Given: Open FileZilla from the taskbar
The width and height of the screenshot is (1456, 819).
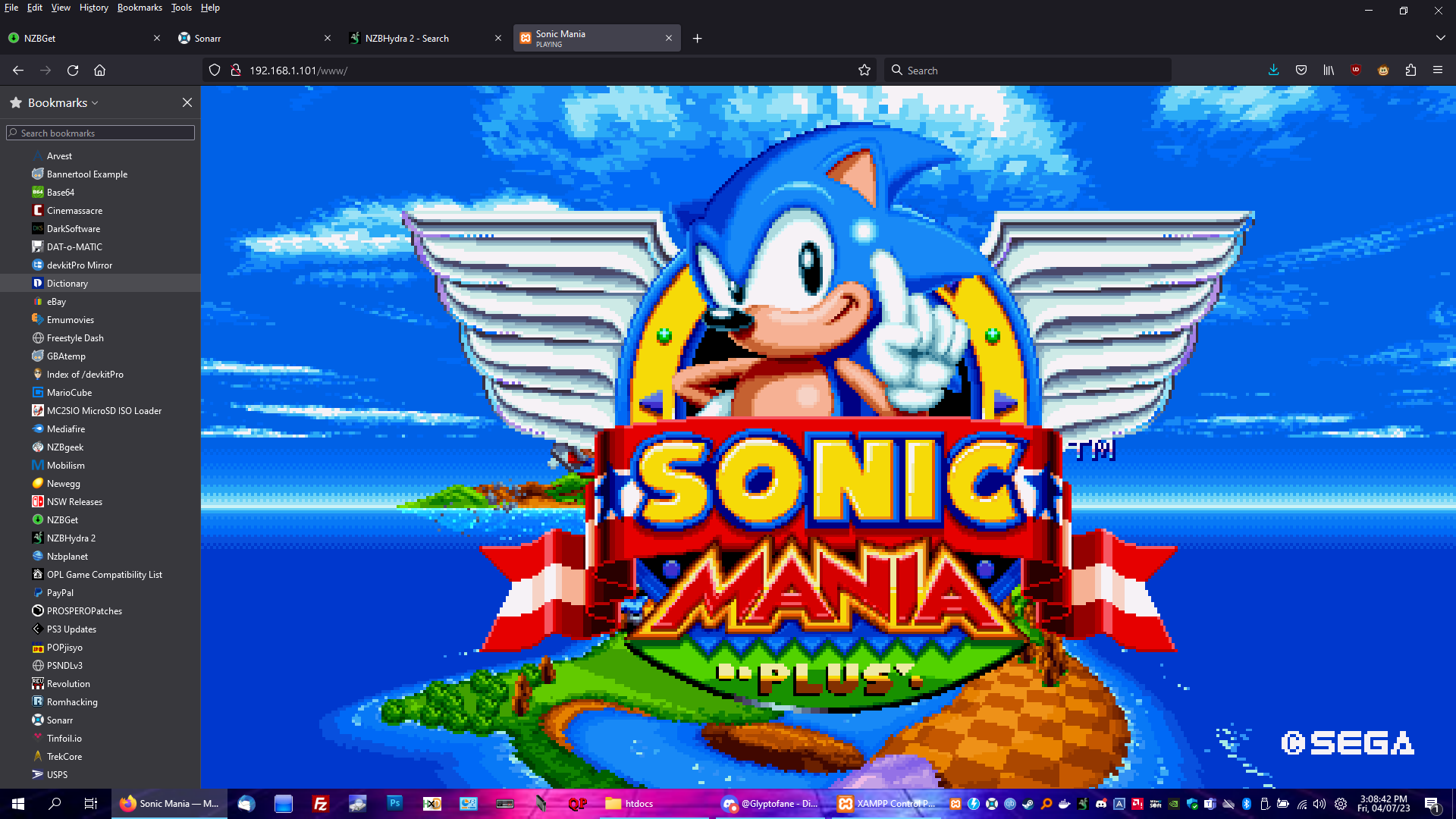Looking at the screenshot, I should 321,804.
